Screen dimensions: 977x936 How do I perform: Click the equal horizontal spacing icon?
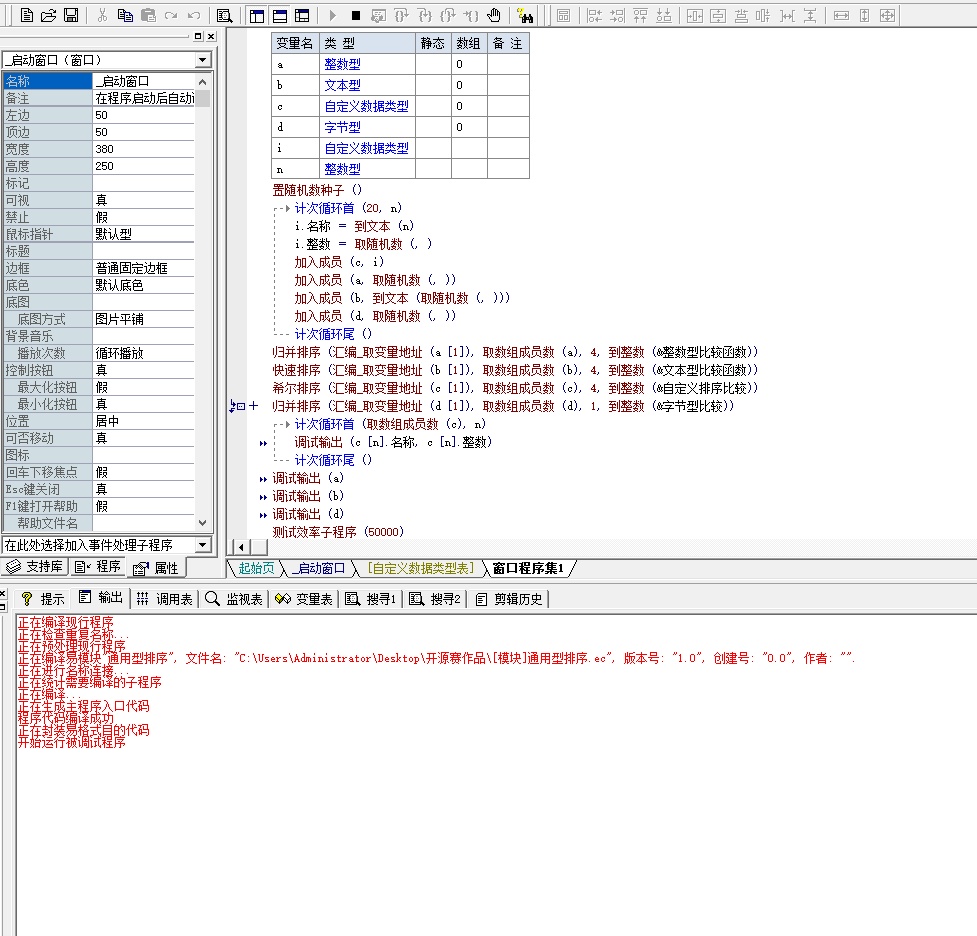click(x=787, y=15)
